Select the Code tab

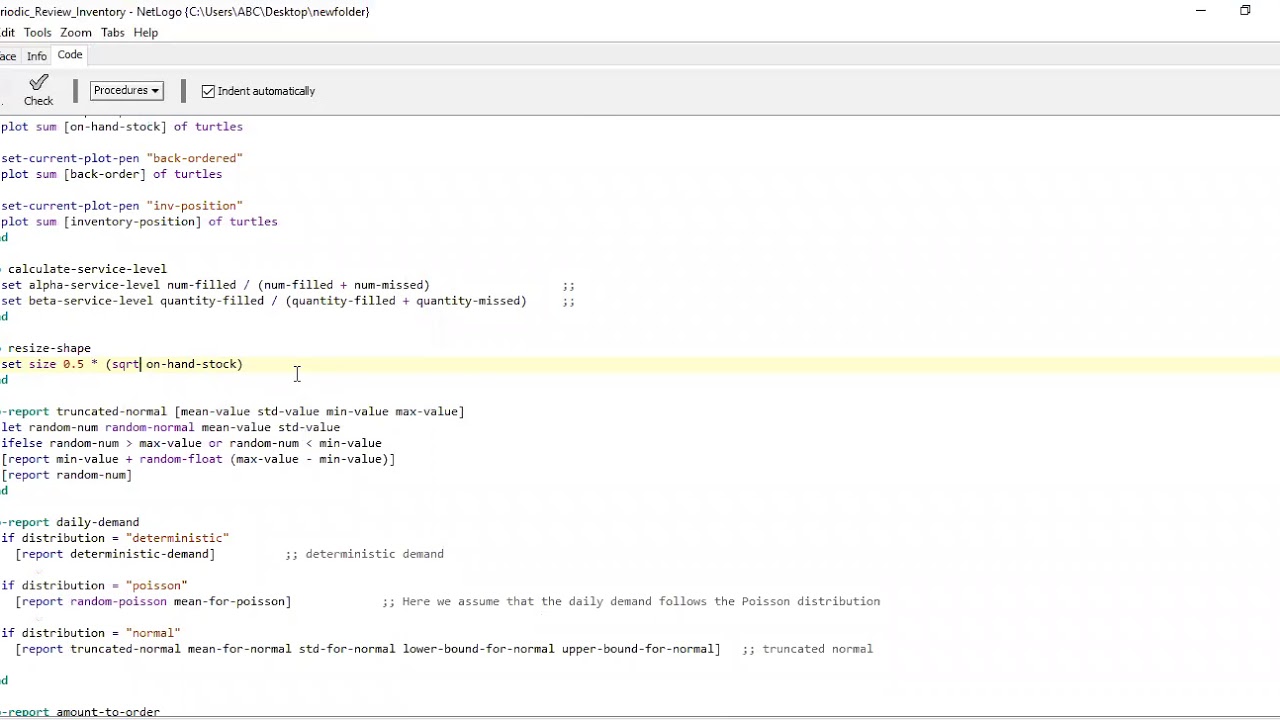pyautogui.click(x=70, y=55)
